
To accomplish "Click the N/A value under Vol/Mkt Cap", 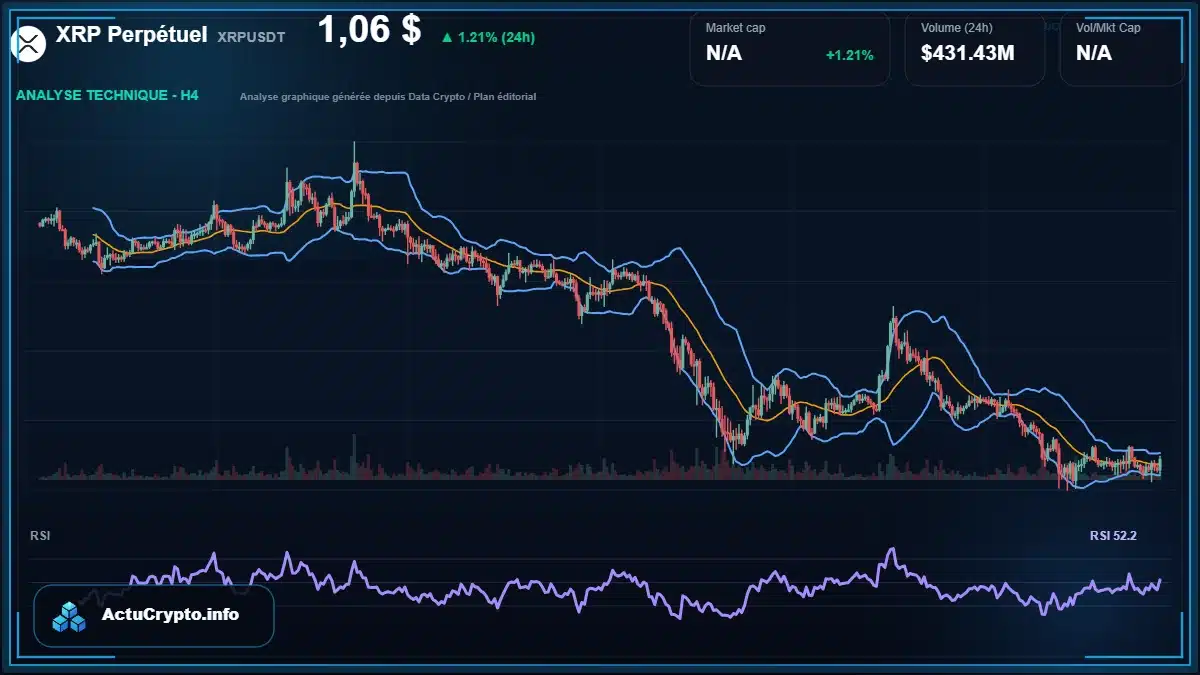I will (1094, 53).
